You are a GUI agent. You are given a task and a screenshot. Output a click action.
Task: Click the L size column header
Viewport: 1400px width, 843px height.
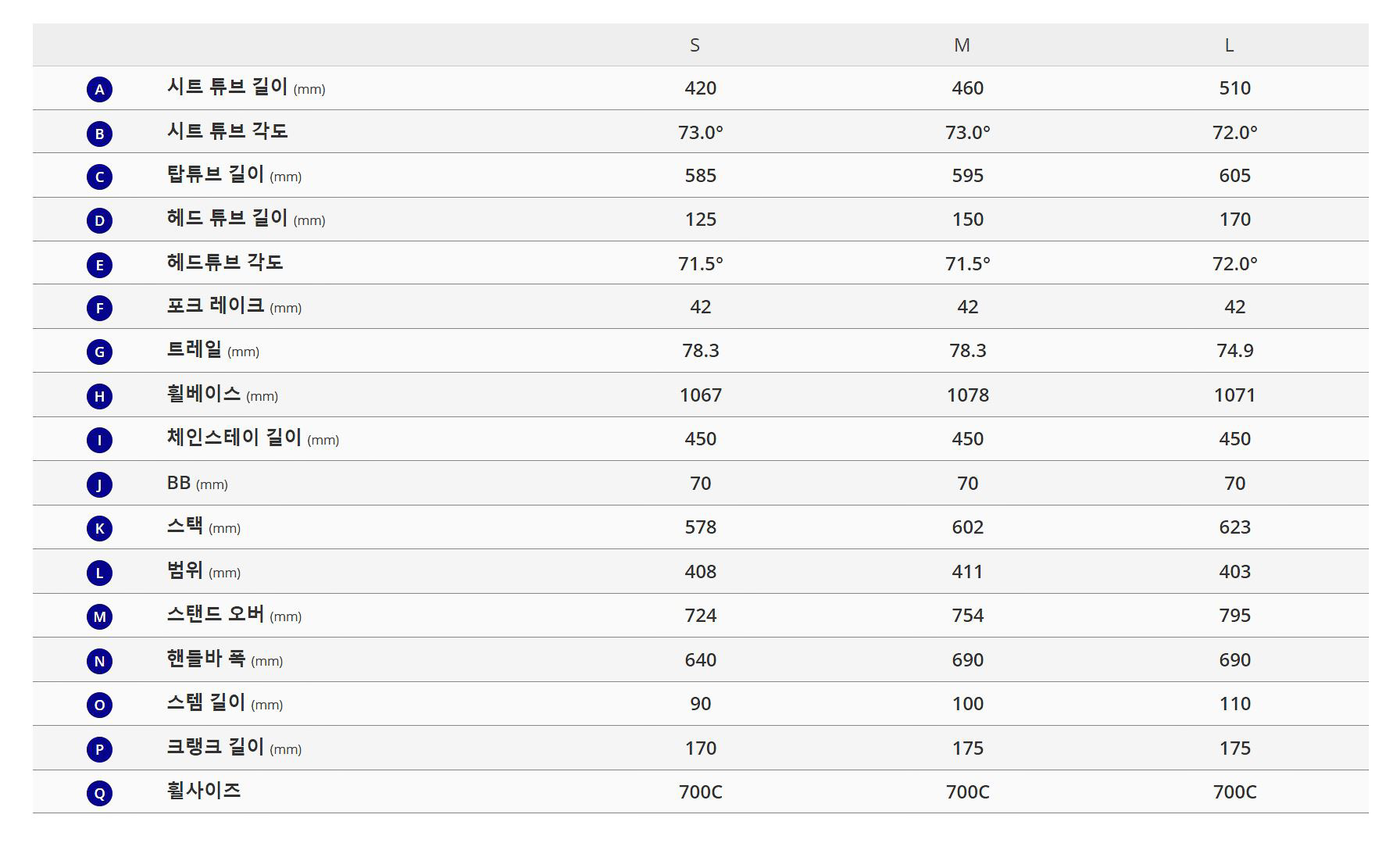(x=1229, y=45)
